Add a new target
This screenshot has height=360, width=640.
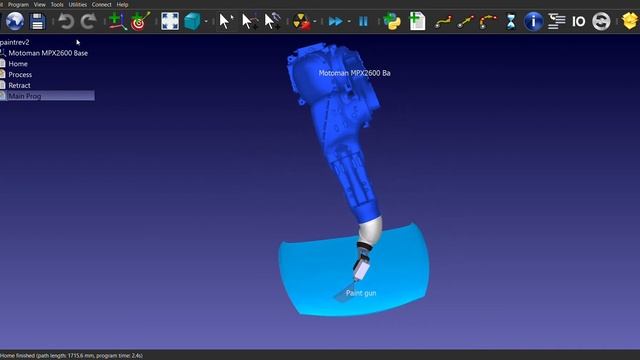140,21
